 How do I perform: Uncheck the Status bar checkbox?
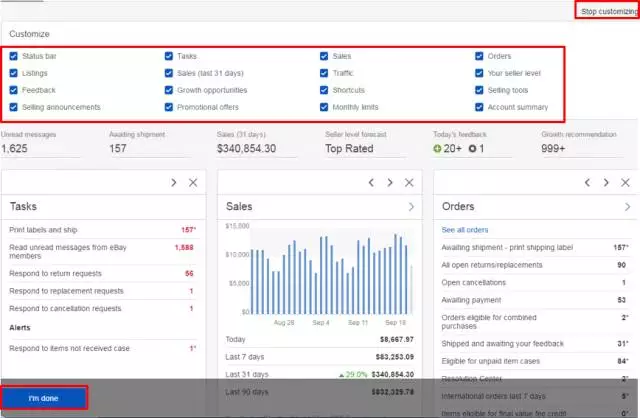(x=13, y=57)
